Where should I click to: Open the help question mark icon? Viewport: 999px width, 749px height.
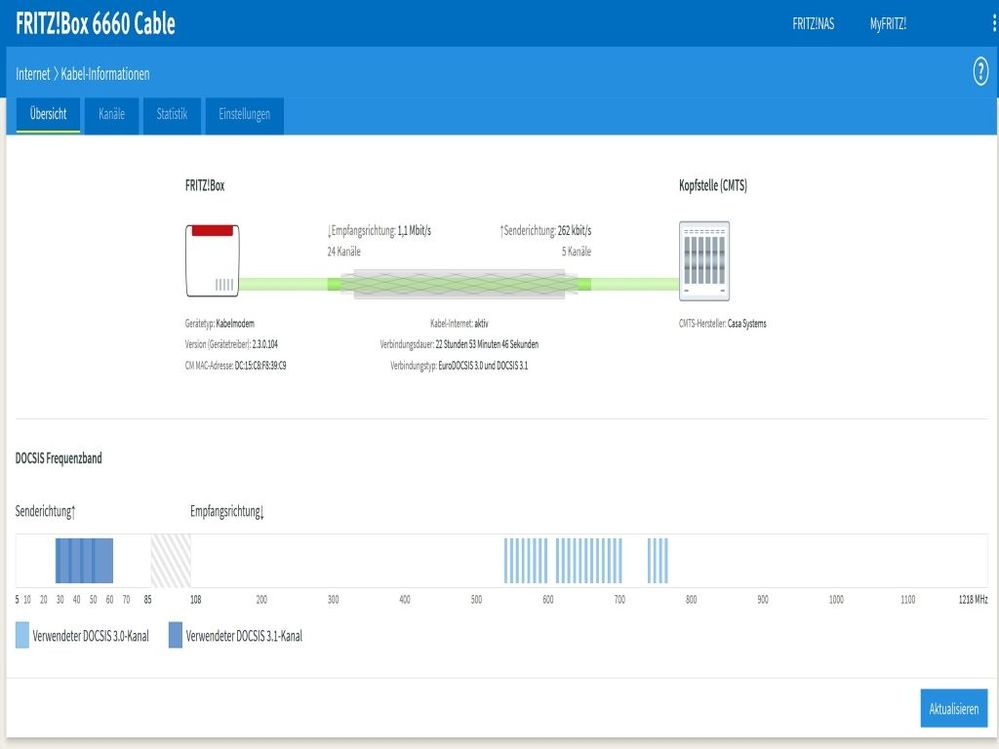coord(981,71)
